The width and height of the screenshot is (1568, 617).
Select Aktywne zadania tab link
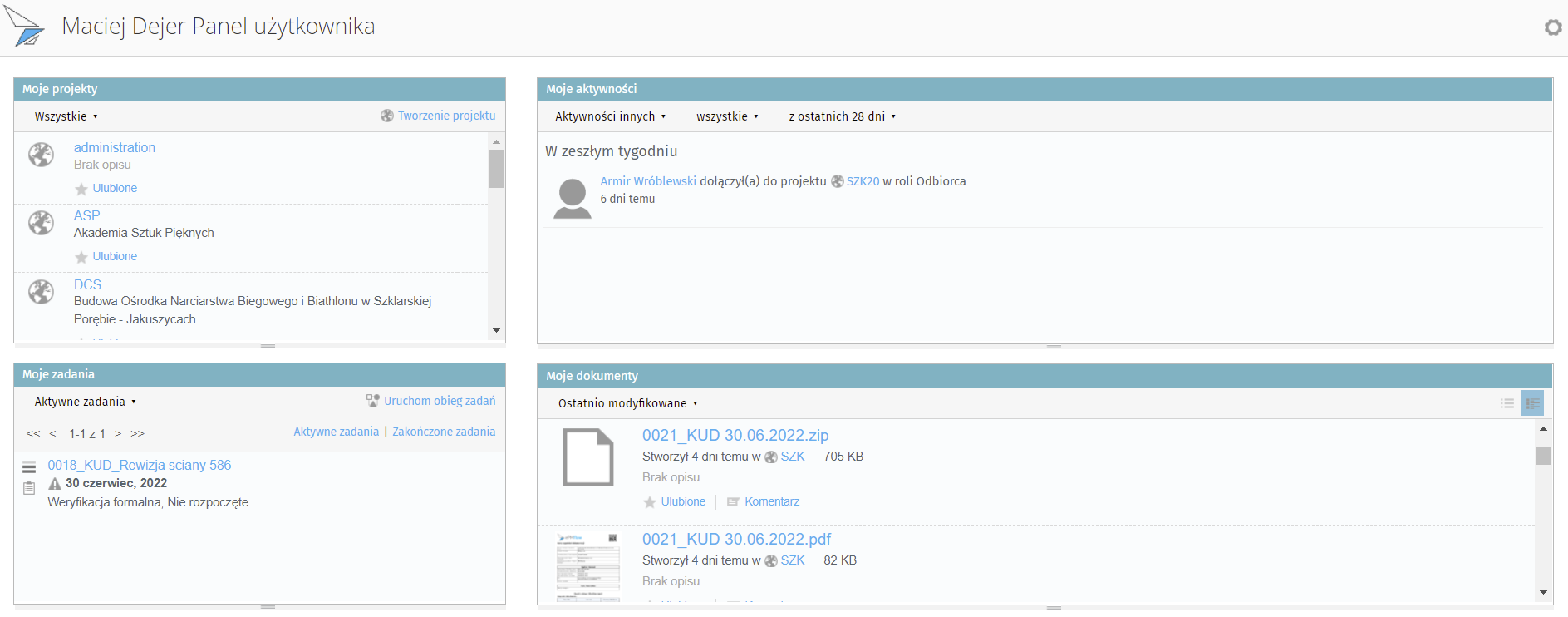[336, 432]
